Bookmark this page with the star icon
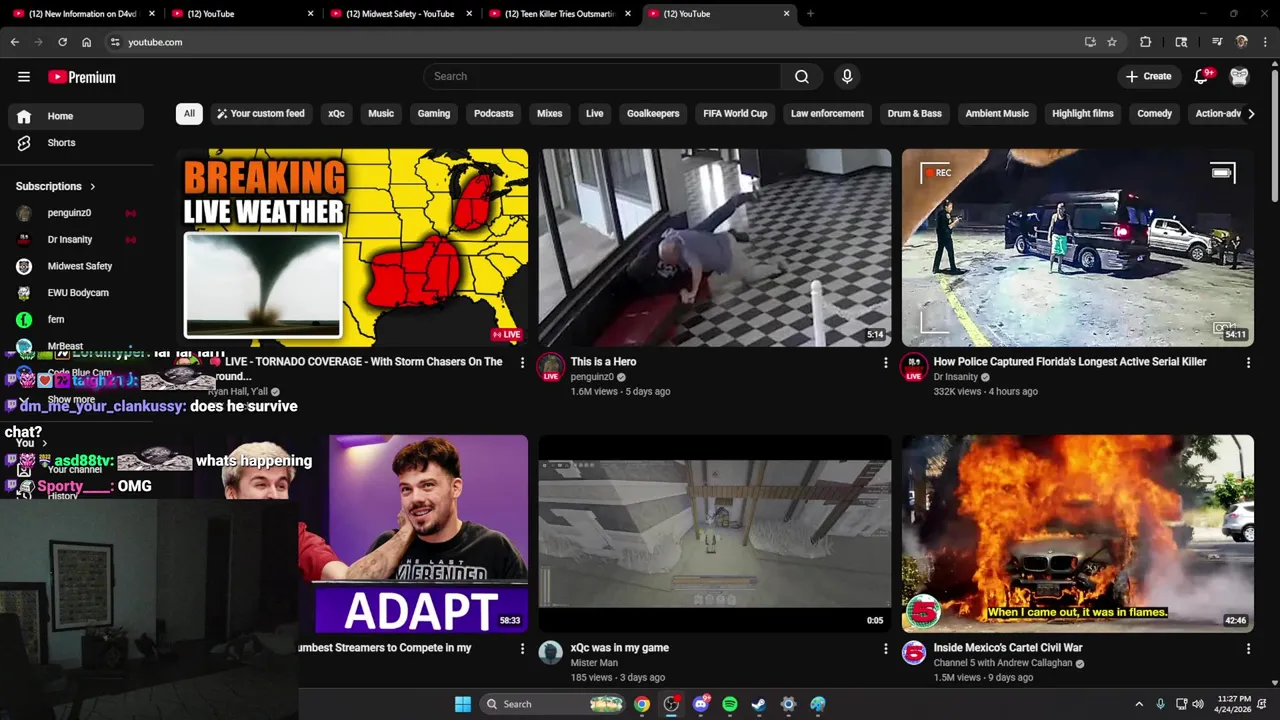This screenshot has height=720, width=1280. point(1112,42)
